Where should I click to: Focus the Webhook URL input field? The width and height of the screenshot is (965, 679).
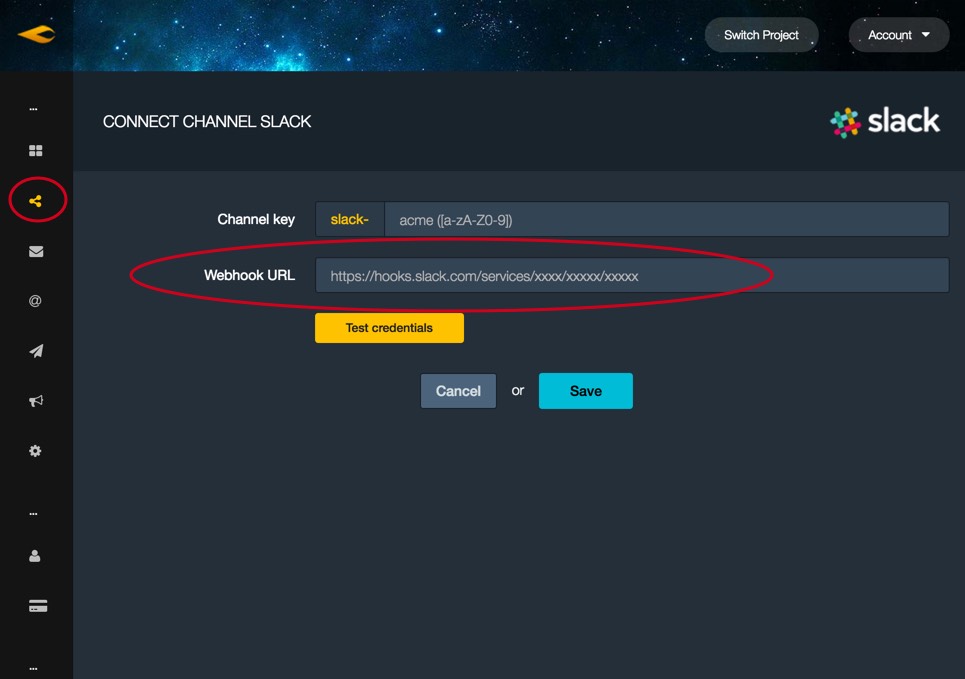(x=632, y=275)
